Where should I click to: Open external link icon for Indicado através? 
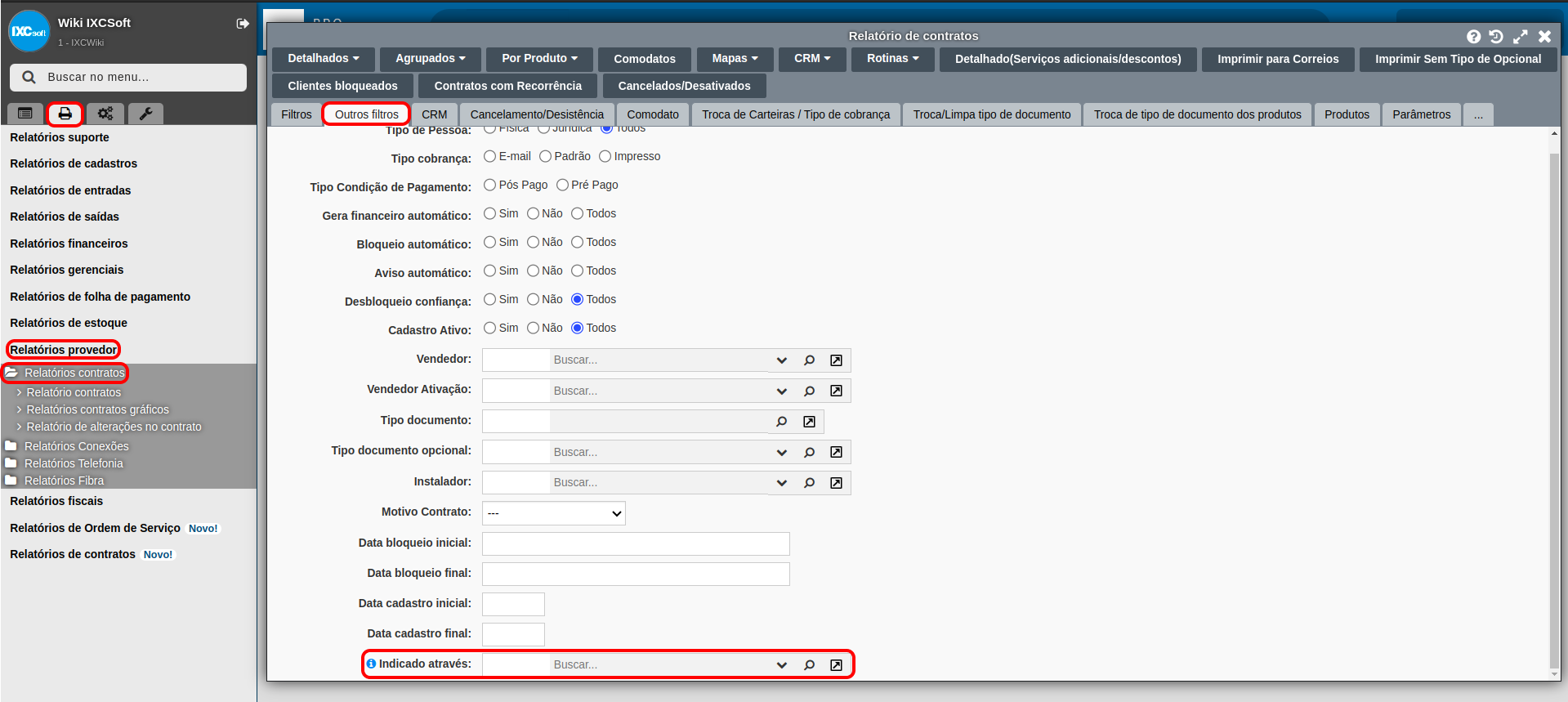pyautogui.click(x=836, y=664)
